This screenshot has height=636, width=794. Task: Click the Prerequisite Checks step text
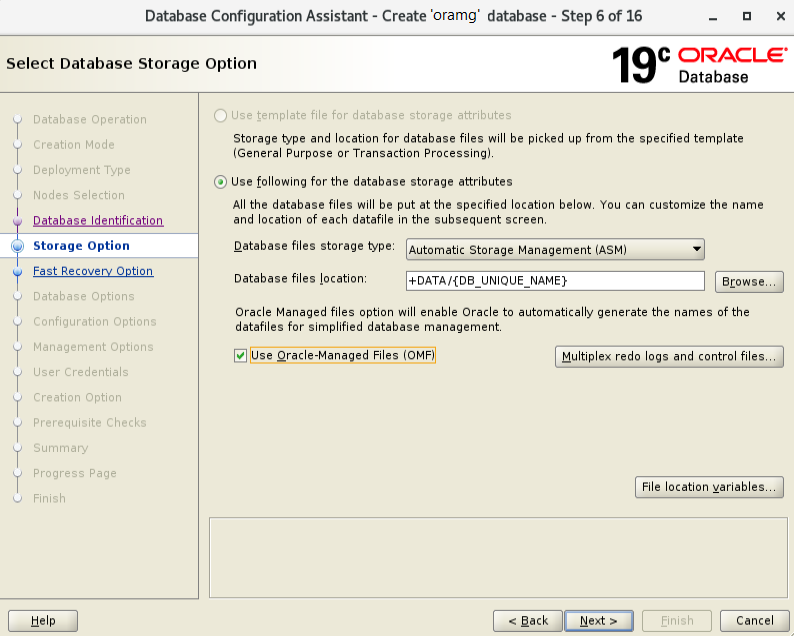[90, 423]
